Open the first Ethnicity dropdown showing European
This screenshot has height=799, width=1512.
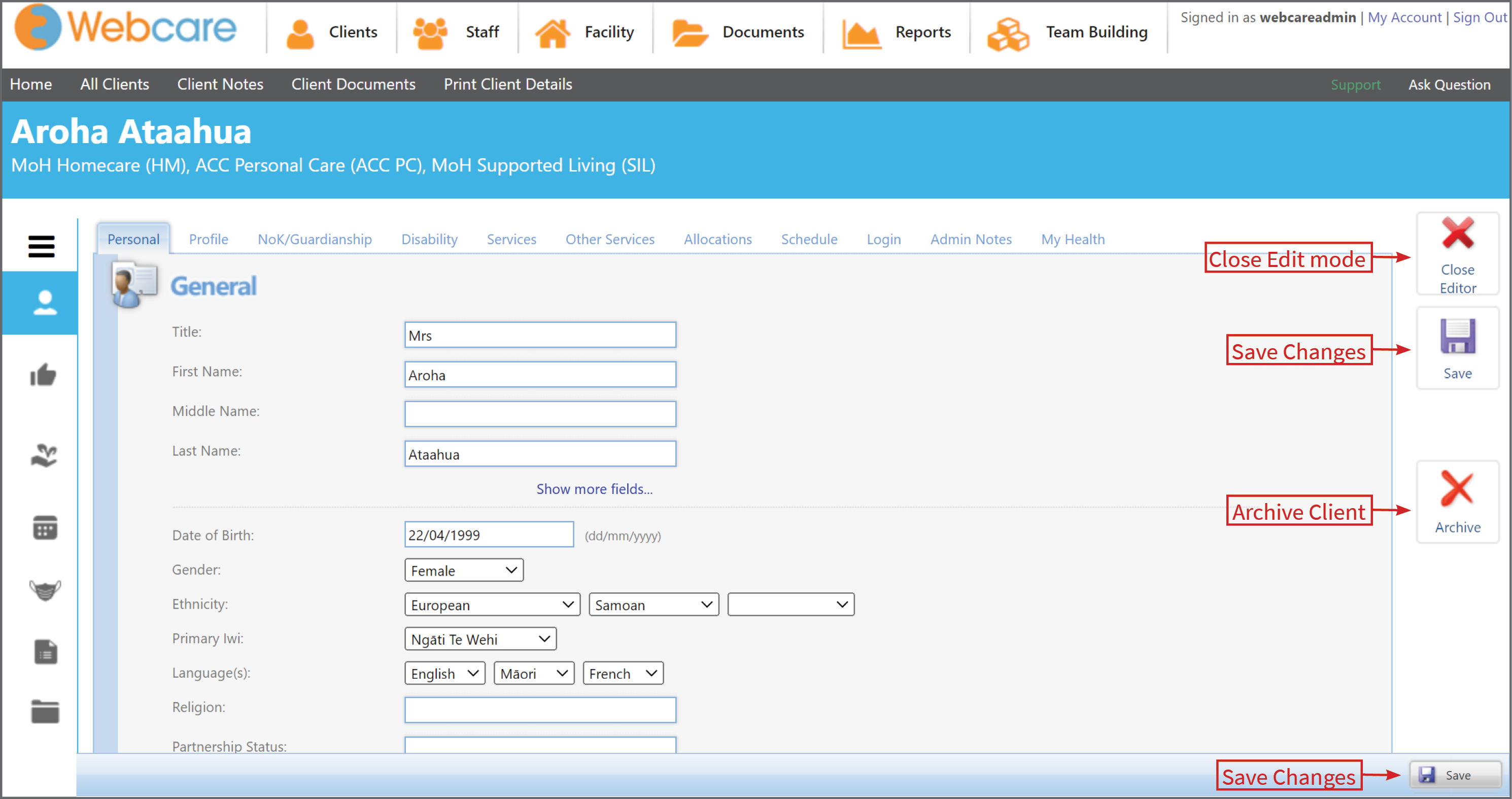pos(492,605)
